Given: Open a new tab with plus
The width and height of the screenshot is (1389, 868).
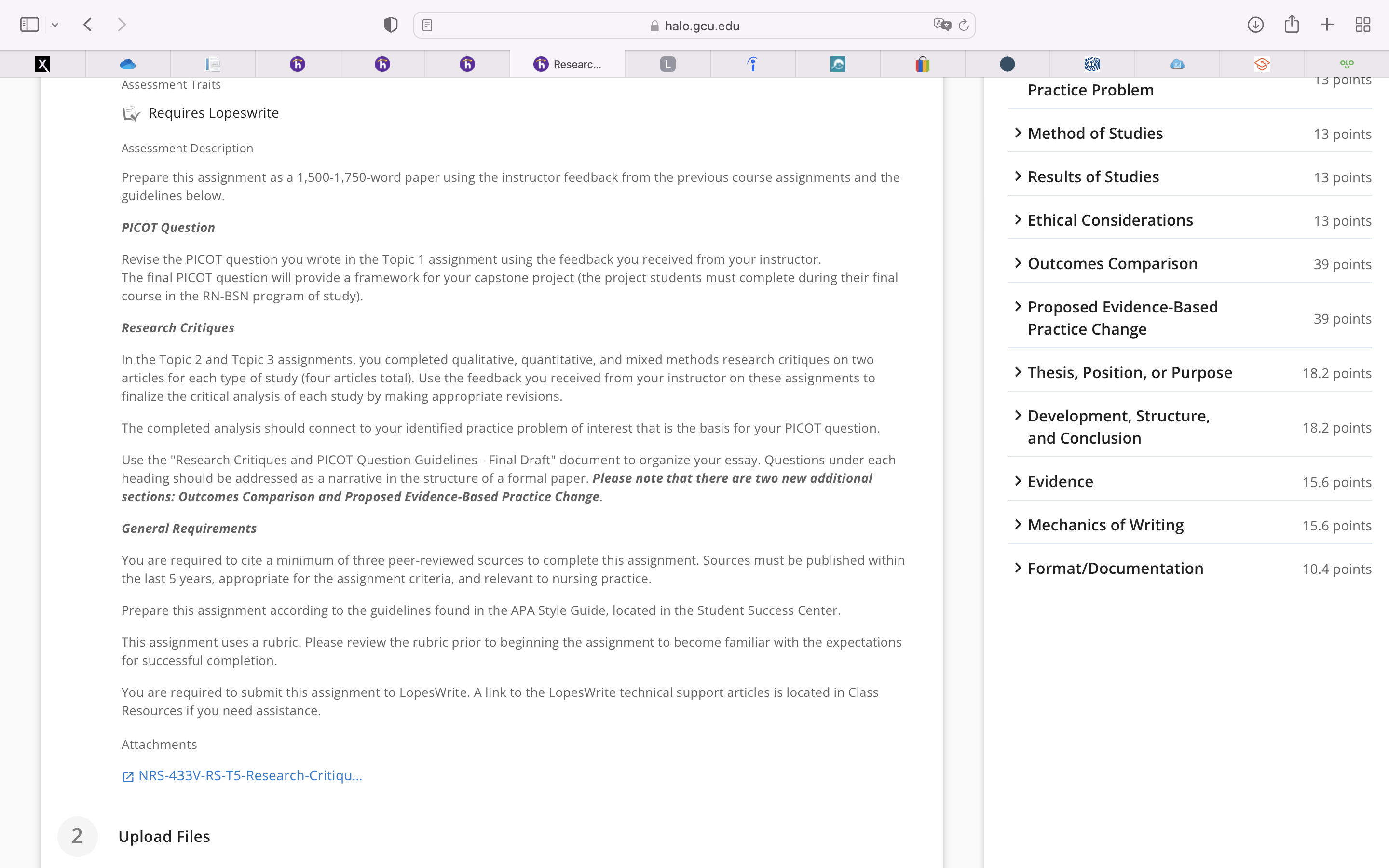Looking at the screenshot, I should (x=1327, y=25).
